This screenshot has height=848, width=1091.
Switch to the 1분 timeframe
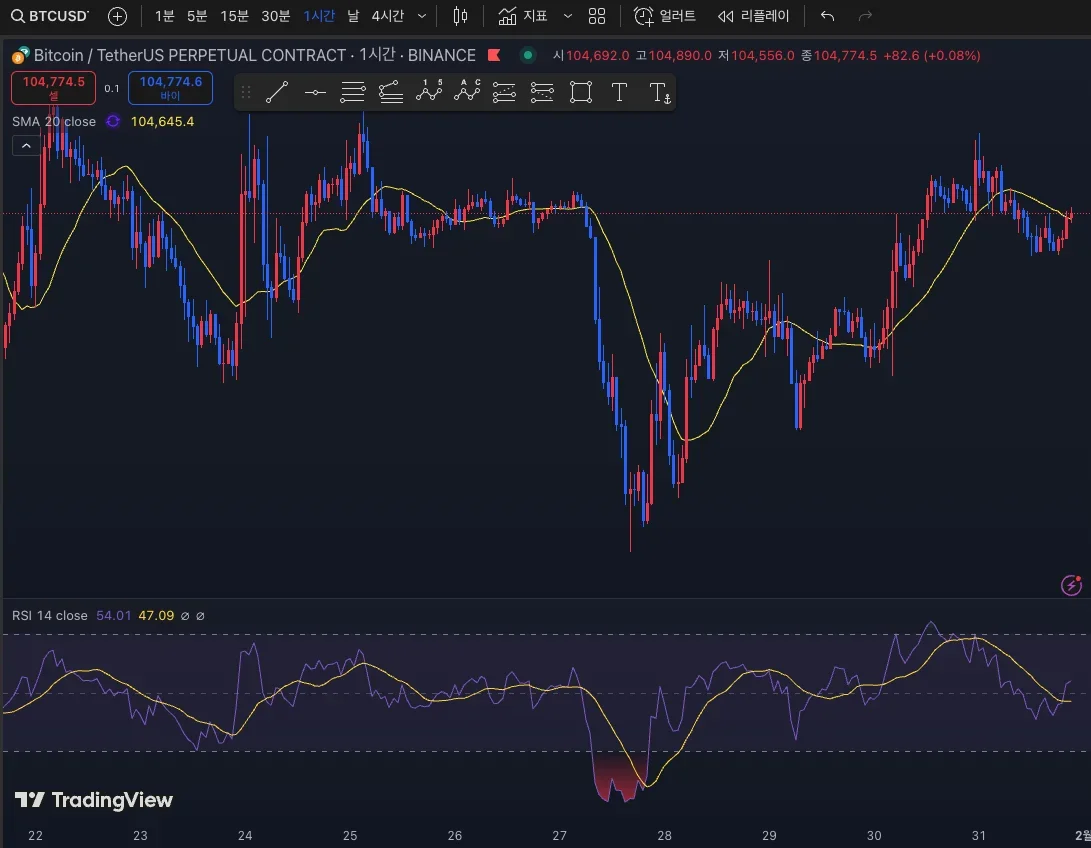pos(164,16)
